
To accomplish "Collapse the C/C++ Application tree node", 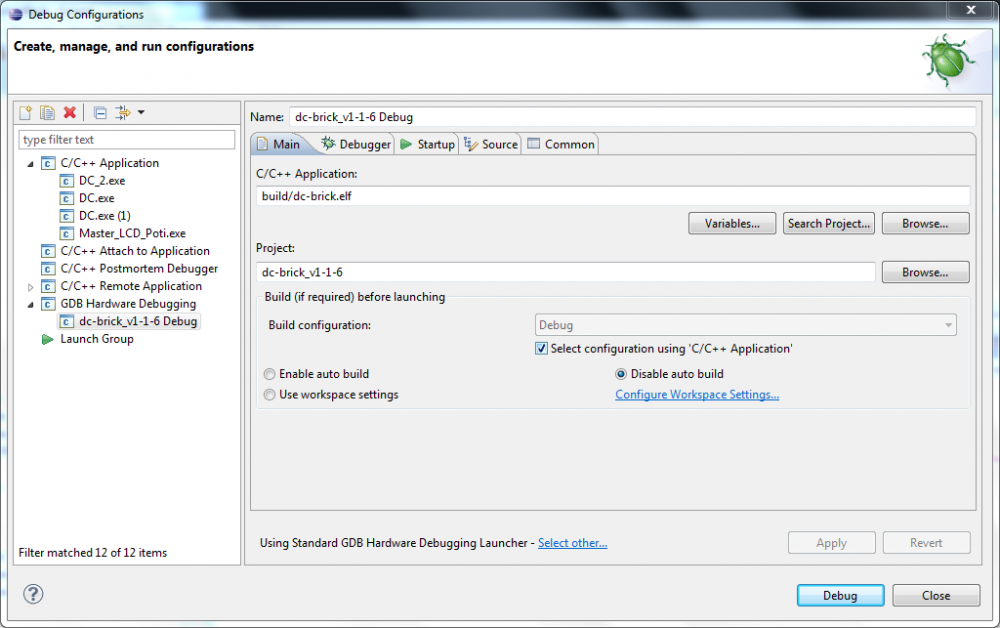I will [30, 164].
